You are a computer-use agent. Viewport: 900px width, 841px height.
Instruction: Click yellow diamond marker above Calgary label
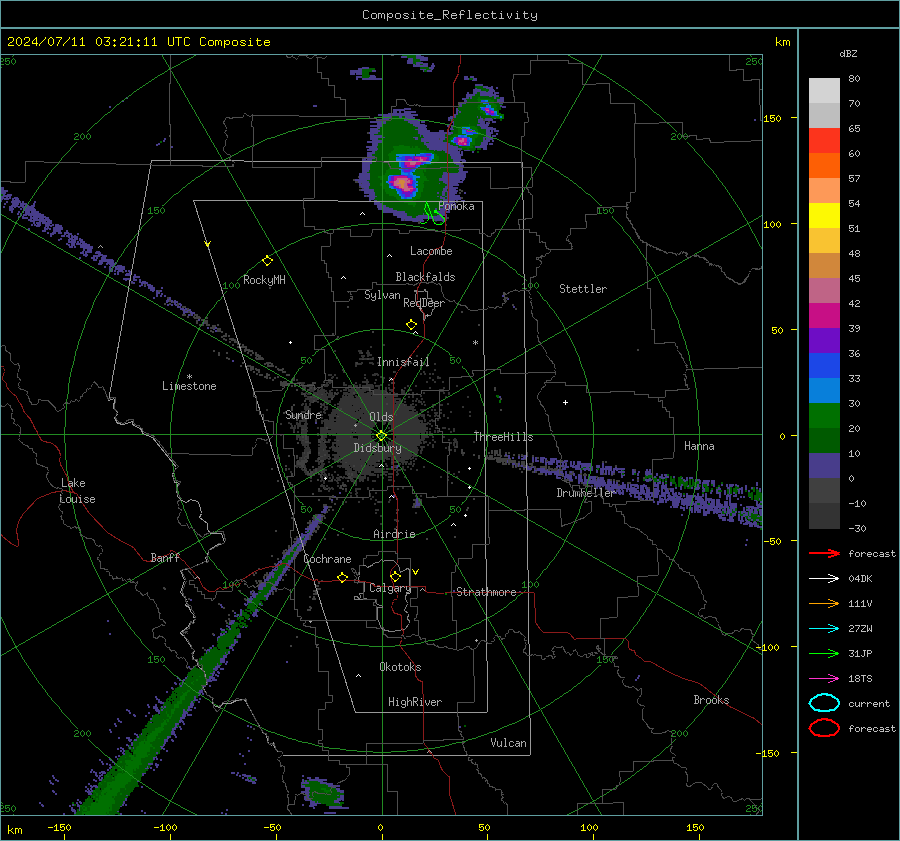point(395,576)
